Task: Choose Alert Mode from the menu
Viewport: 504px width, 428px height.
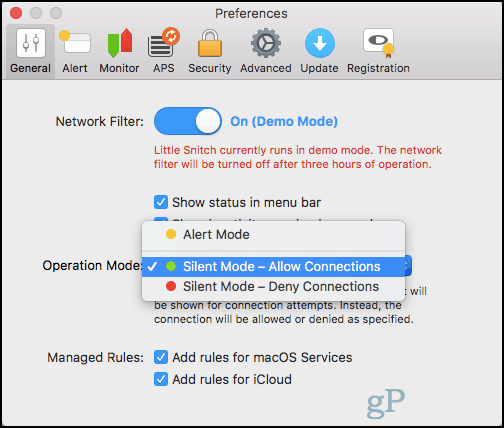Action: 273,235
